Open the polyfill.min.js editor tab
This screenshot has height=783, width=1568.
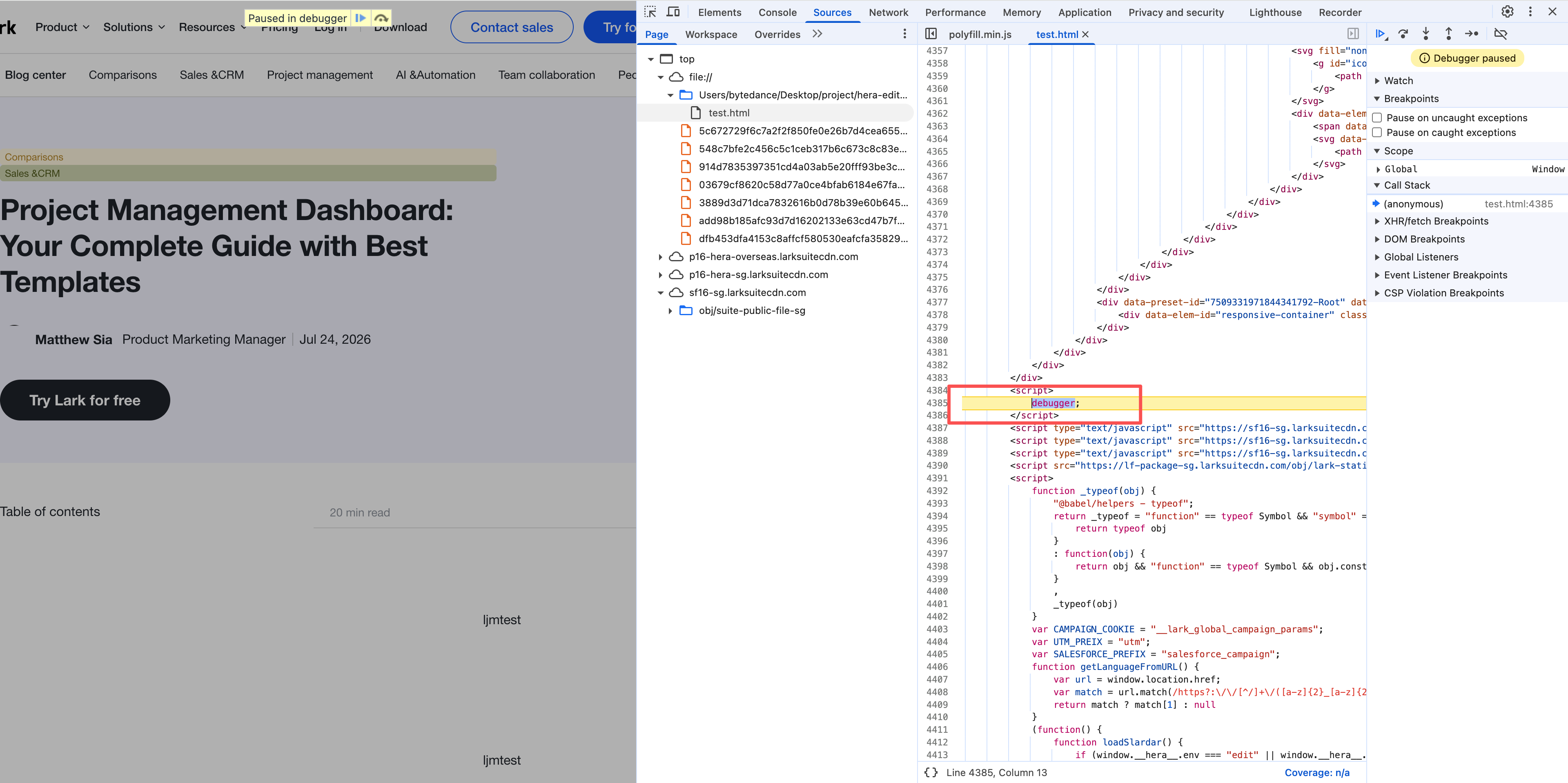980,35
